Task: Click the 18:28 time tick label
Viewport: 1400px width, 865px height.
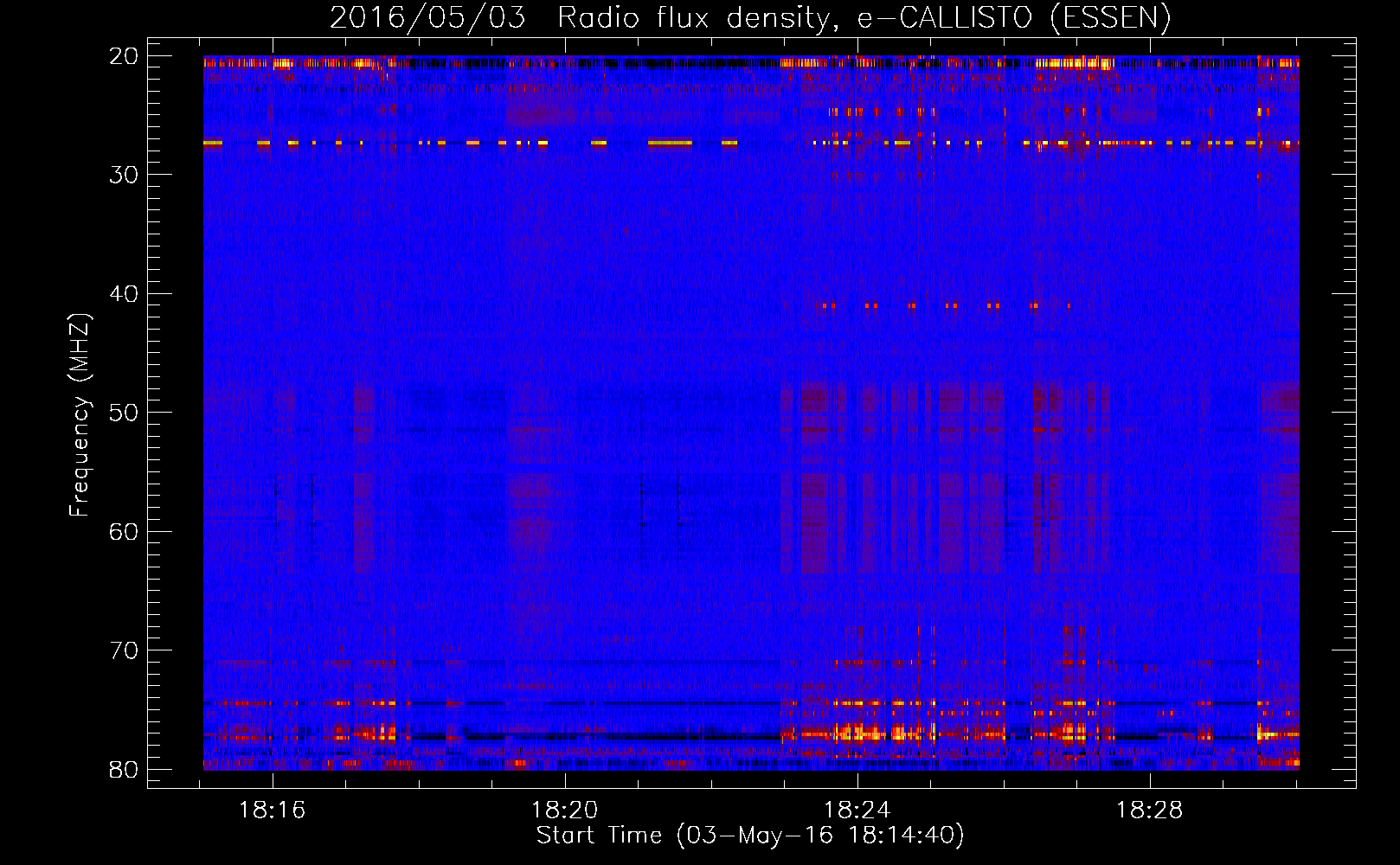Action: click(x=1150, y=811)
